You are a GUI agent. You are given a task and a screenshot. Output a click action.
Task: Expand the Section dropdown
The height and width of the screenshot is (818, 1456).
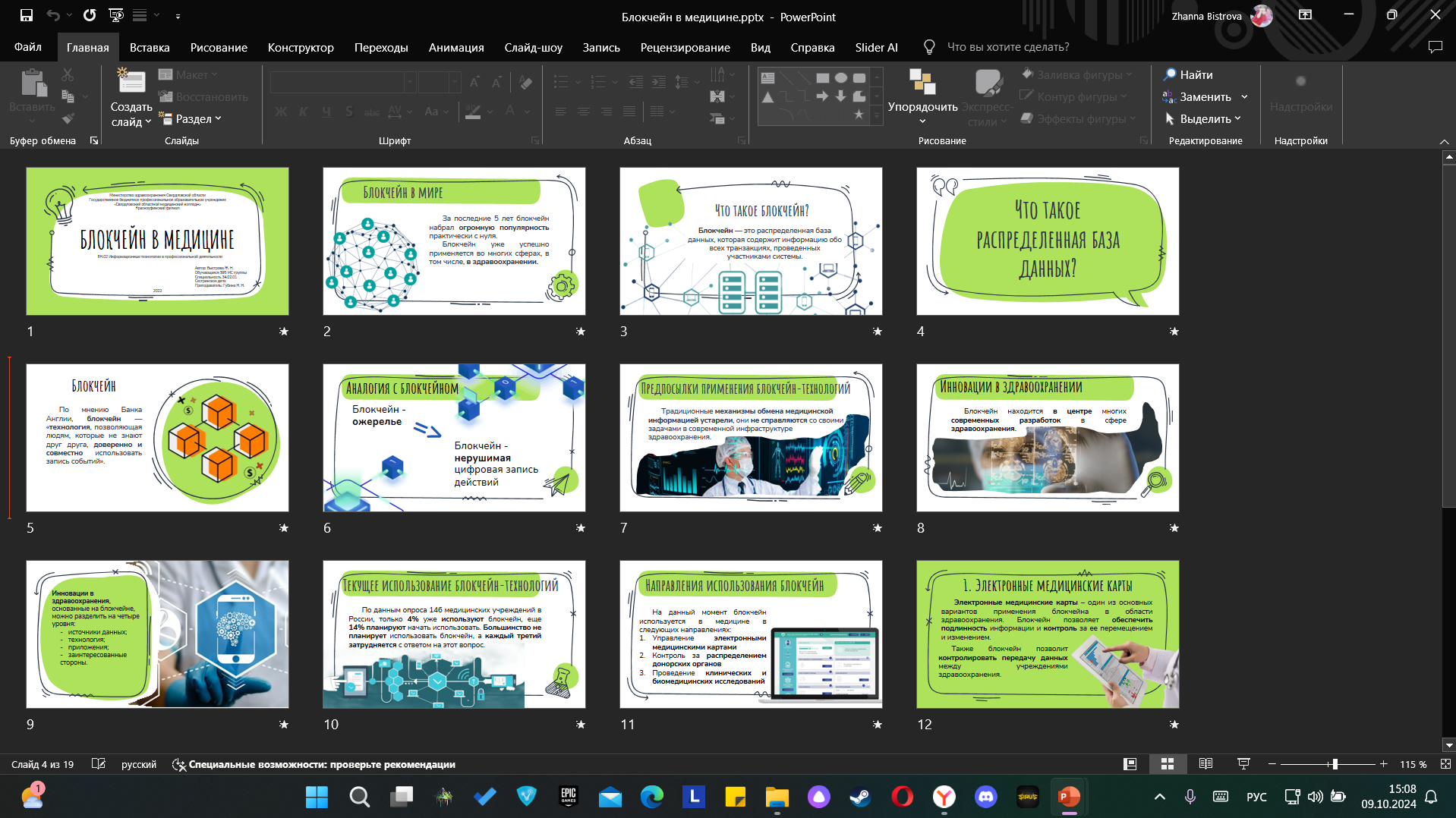tap(190, 118)
